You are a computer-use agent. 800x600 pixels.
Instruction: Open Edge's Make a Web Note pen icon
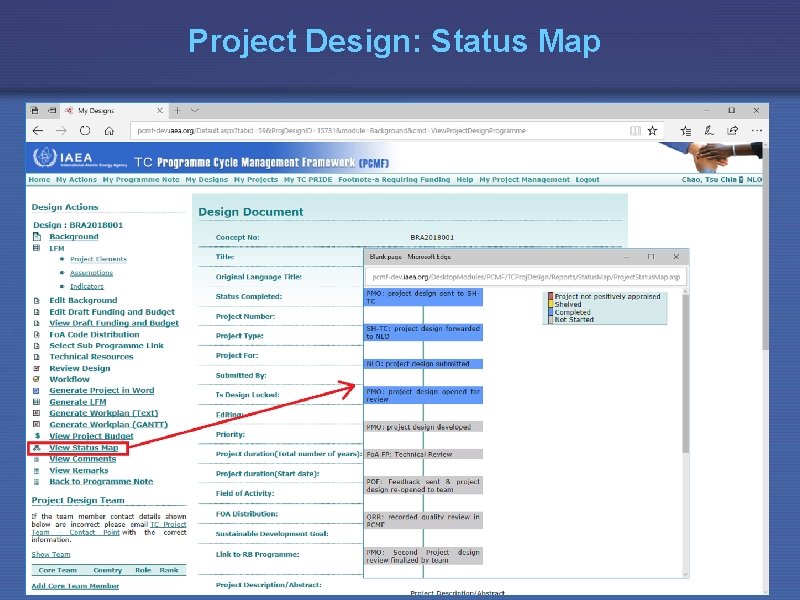710,131
